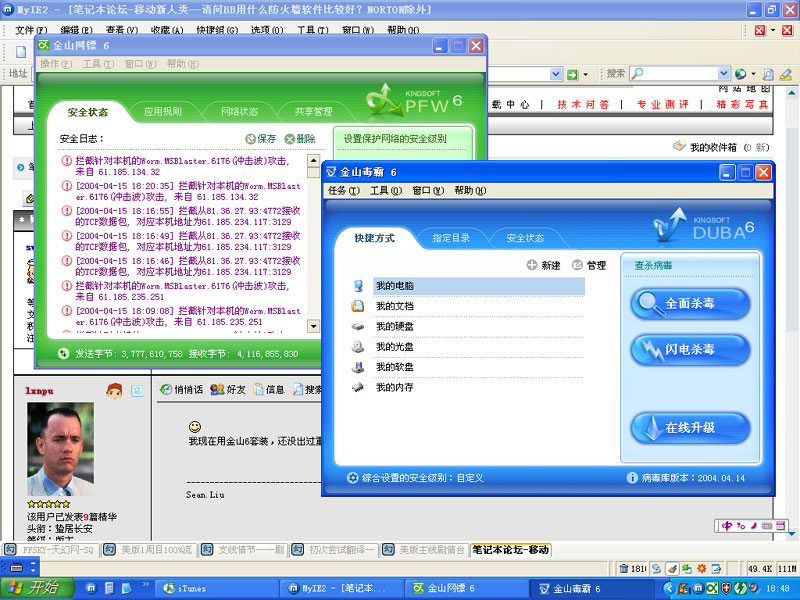The height and width of the screenshot is (600, 800).
Task: Open 我的收件箱 inbox link
Action: (x=713, y=147)
